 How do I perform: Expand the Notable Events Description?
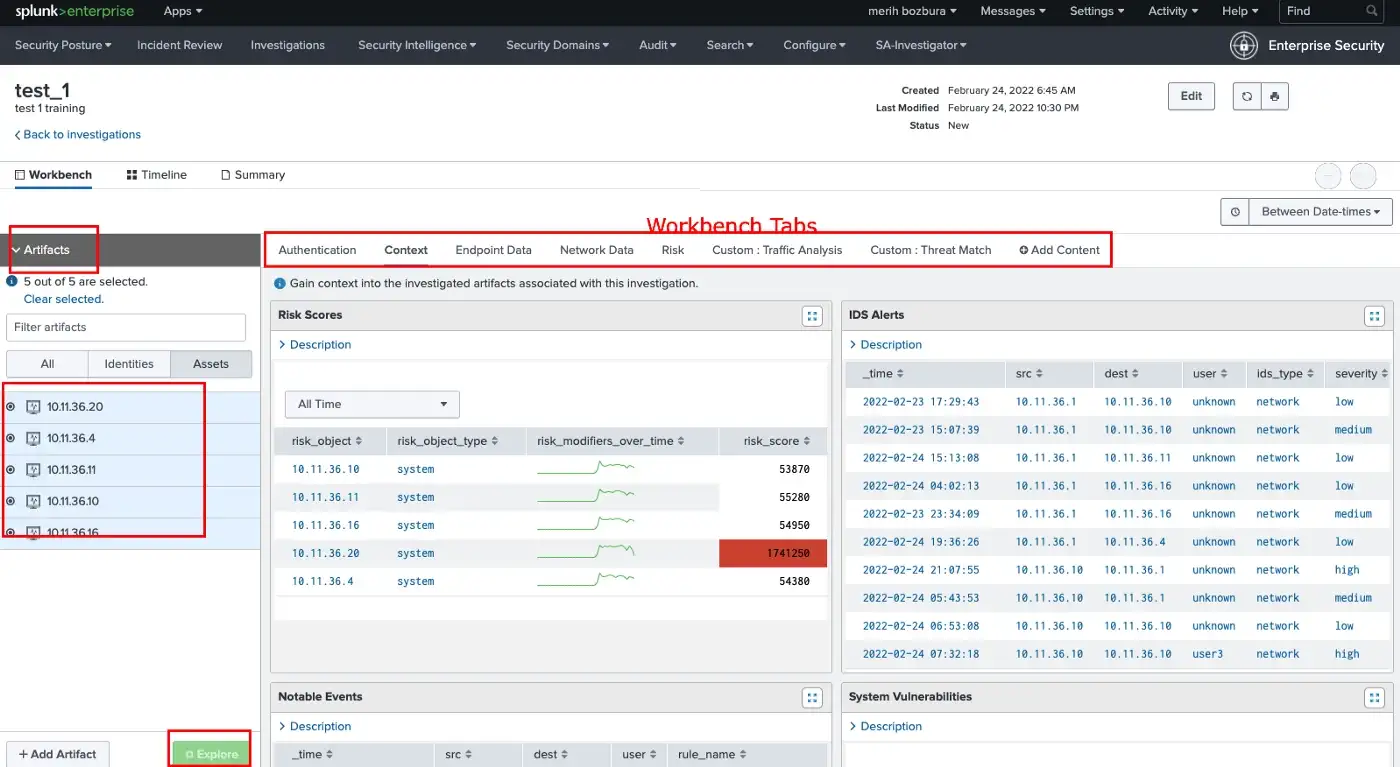315,726
